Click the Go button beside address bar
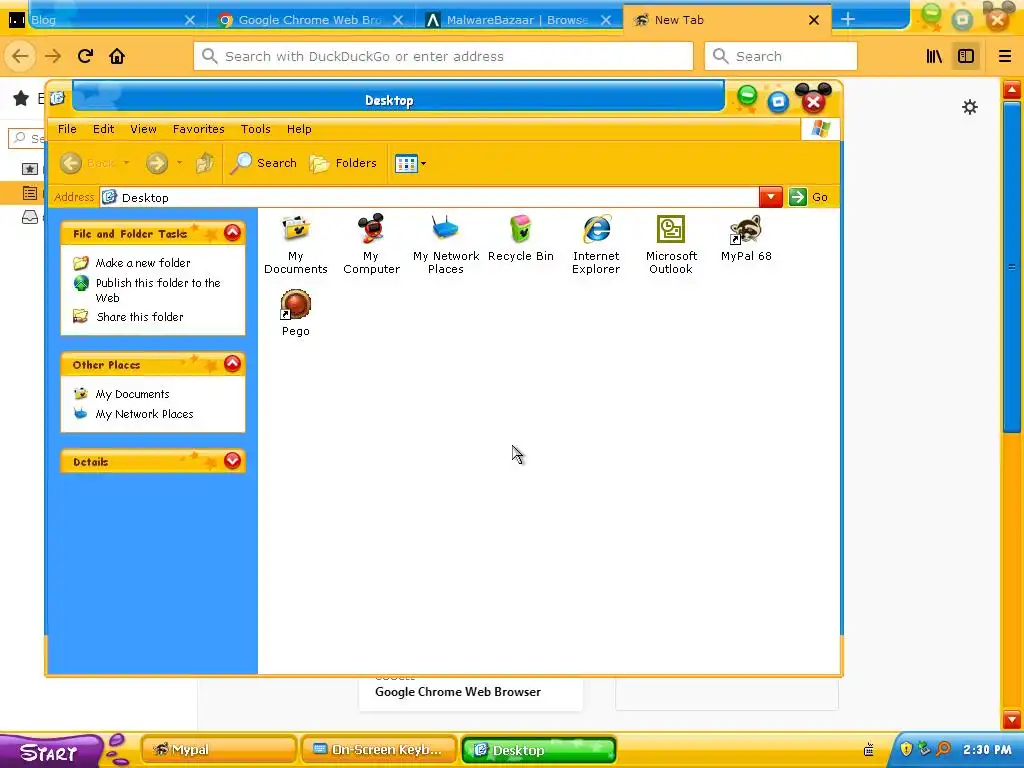Viewport: 1024px width, 768px height. coord(808,197)
